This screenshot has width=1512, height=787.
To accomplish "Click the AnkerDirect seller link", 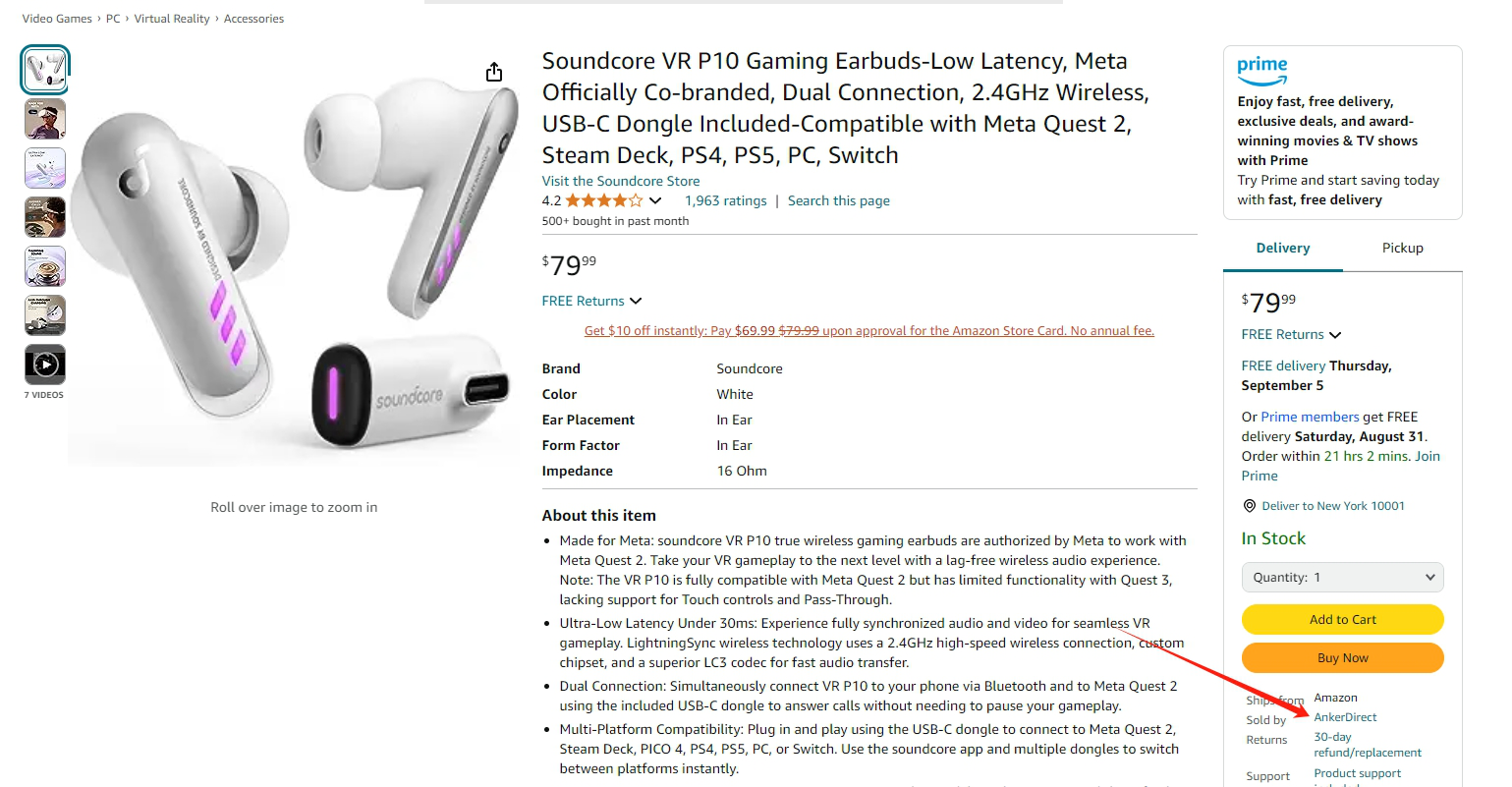I will (1345, 717).
